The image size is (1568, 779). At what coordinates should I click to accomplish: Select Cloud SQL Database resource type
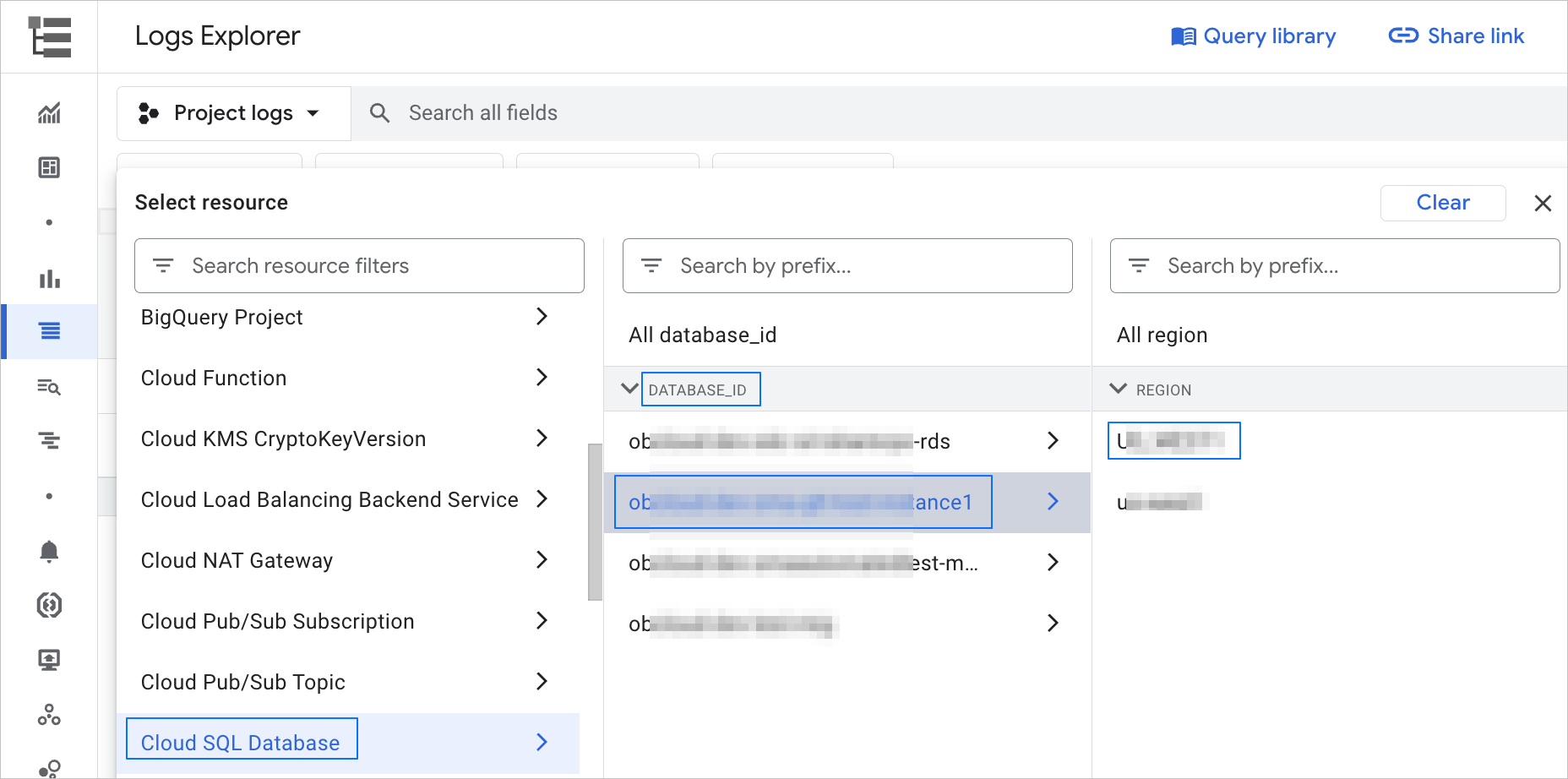click(241, 742)
